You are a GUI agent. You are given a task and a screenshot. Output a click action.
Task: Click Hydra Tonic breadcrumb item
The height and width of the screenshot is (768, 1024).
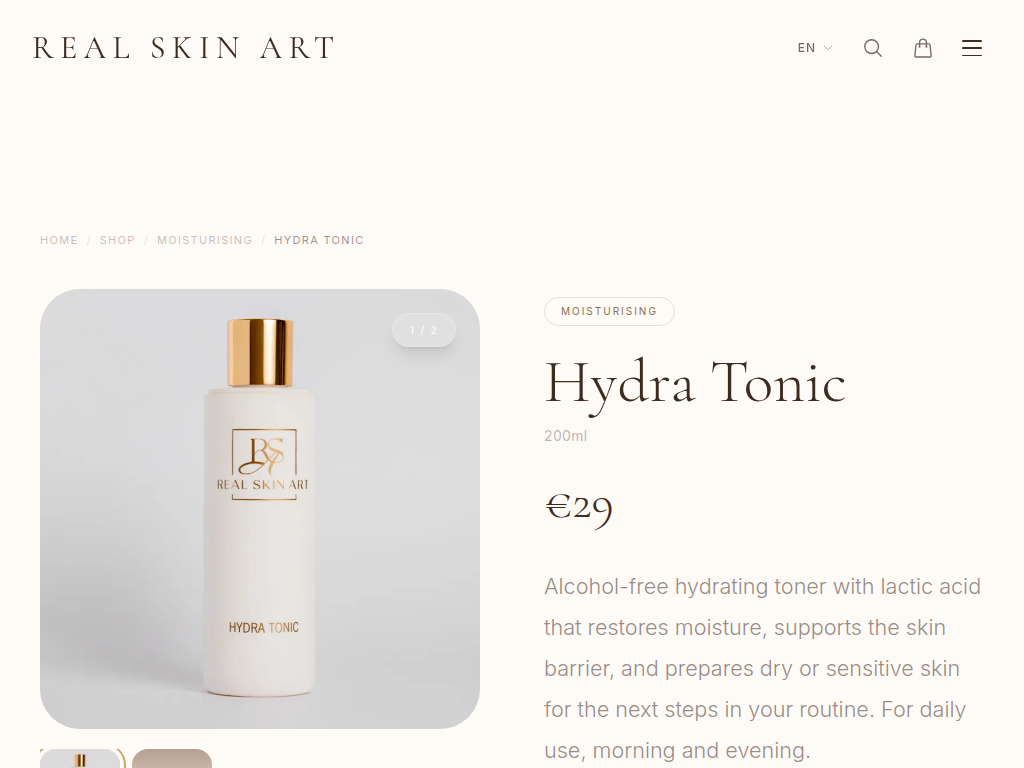coord(319,240)
